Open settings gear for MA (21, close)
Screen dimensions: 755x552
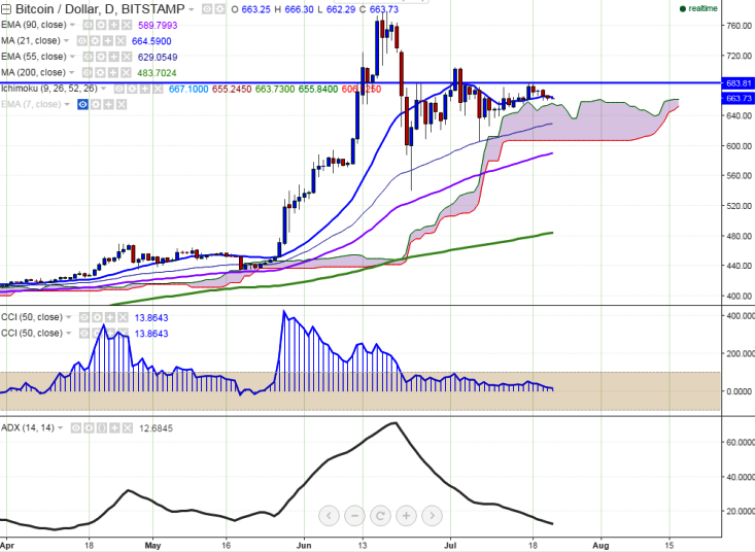pyautogui.click(x=94, y=41)
